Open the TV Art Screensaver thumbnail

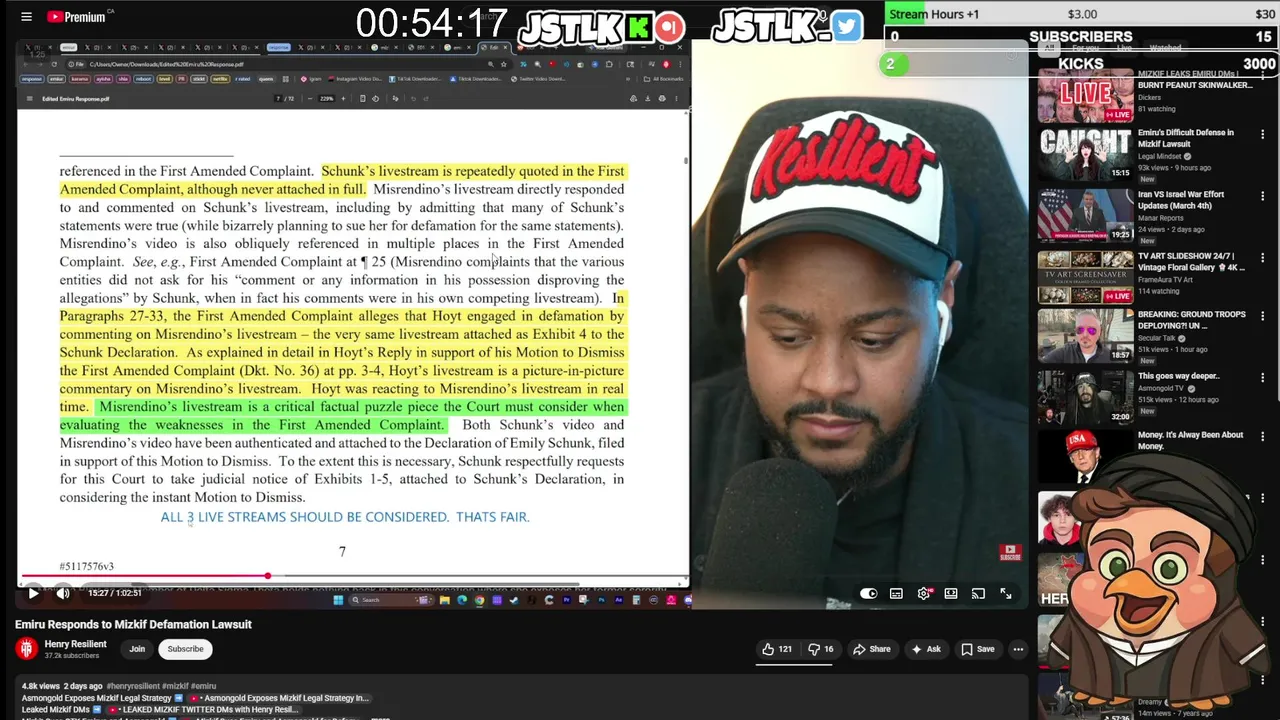1085,277
